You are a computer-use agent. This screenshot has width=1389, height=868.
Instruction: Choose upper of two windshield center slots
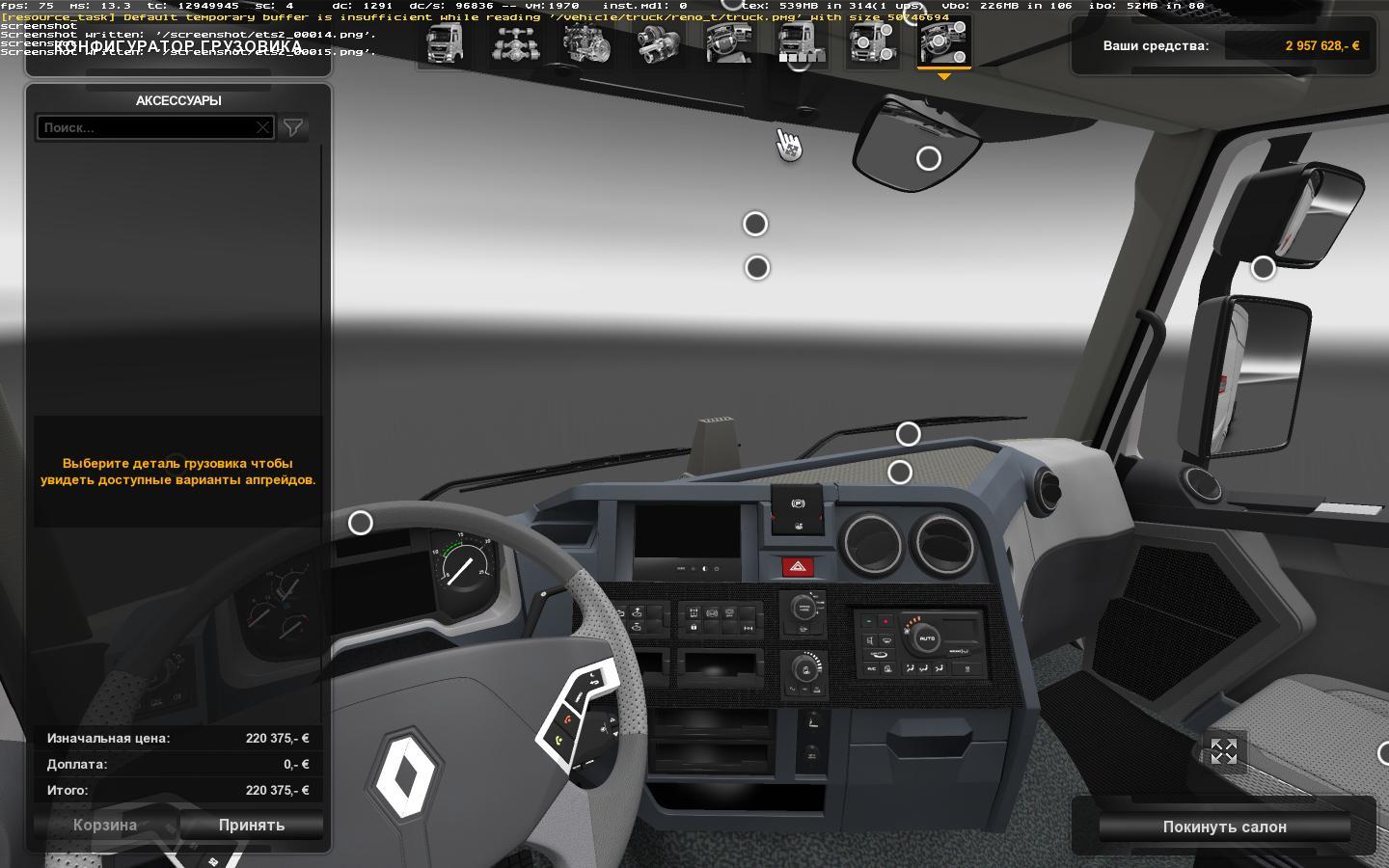tap(755, 224)
